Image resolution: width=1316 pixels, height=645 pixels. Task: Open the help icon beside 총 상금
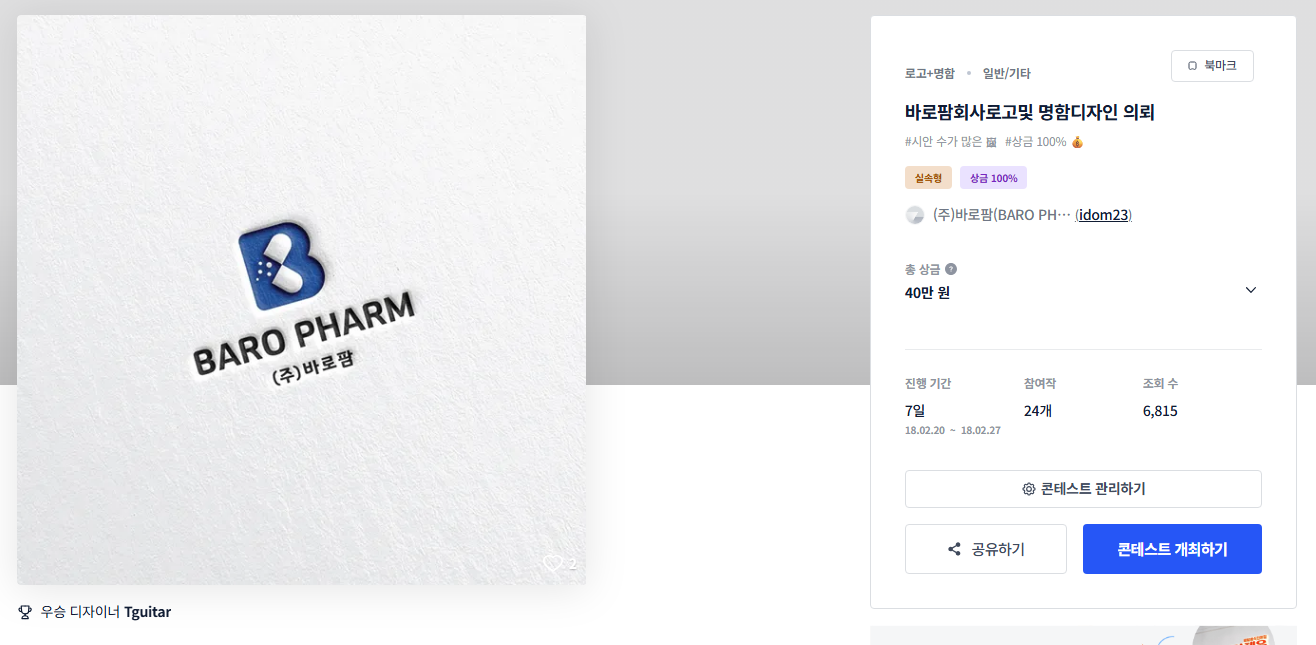tap(951, 269)
